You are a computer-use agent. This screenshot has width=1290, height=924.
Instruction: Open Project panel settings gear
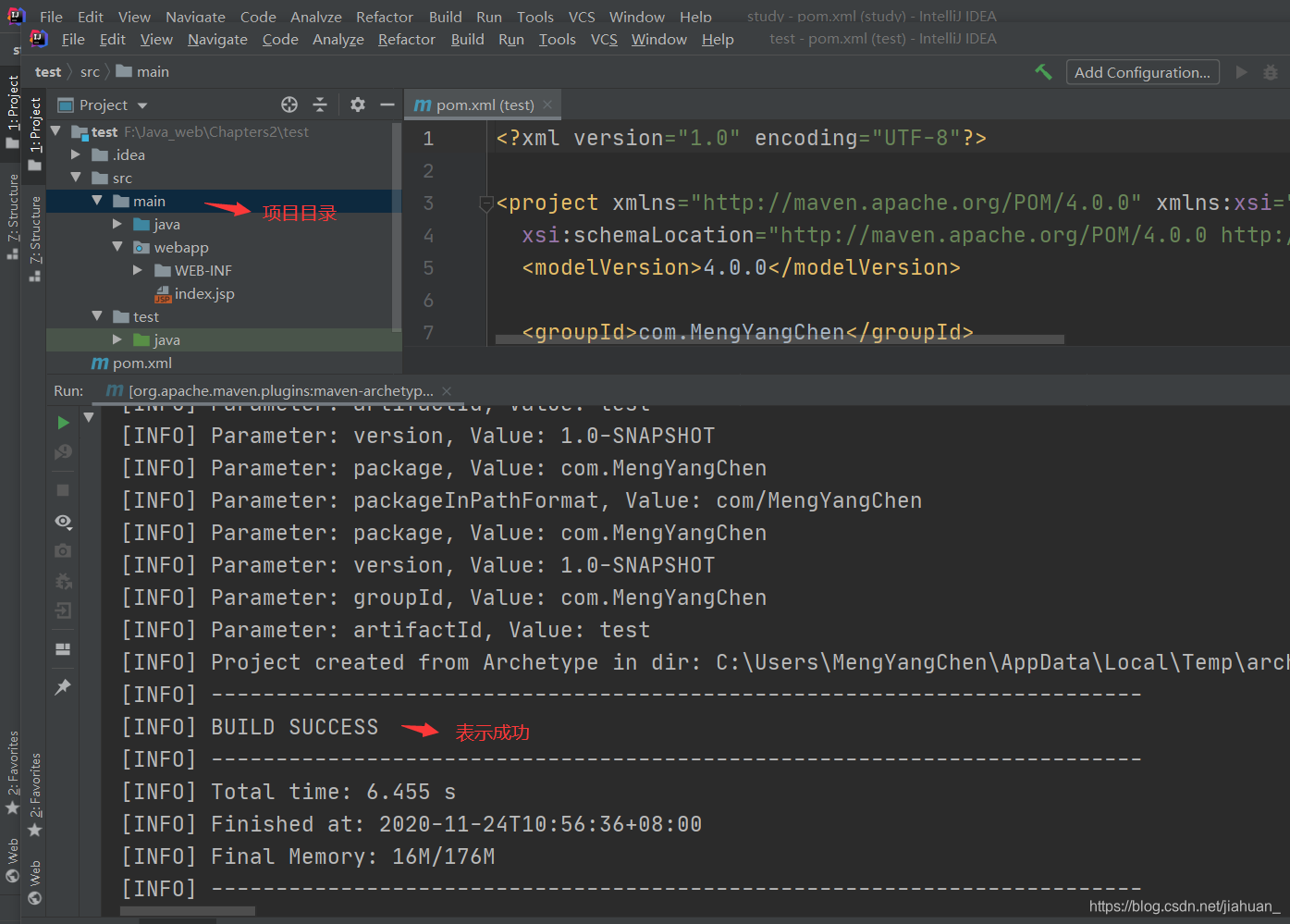[358, 105]
